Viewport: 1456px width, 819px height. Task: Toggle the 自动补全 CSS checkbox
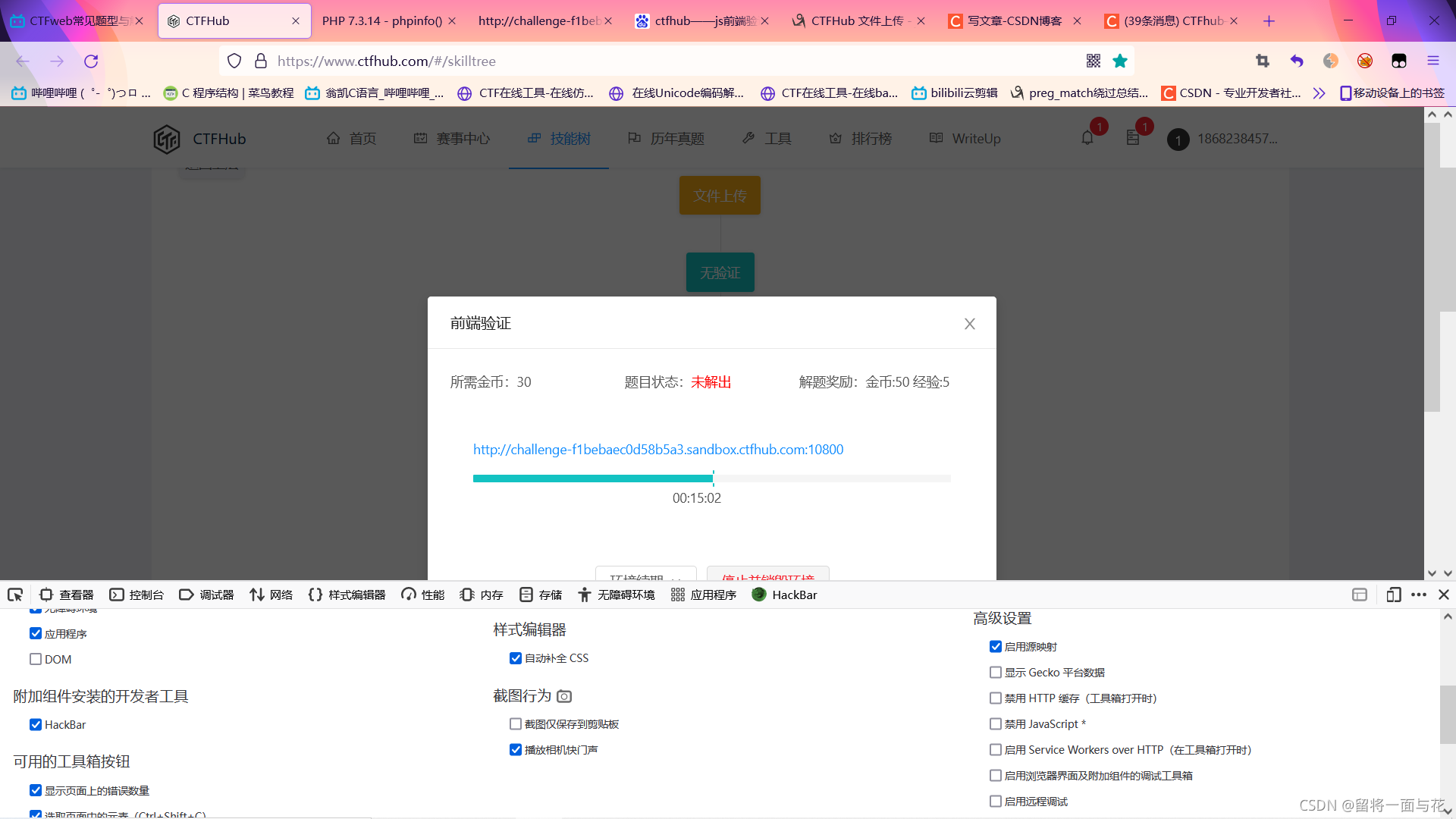[x=516, y=657]
